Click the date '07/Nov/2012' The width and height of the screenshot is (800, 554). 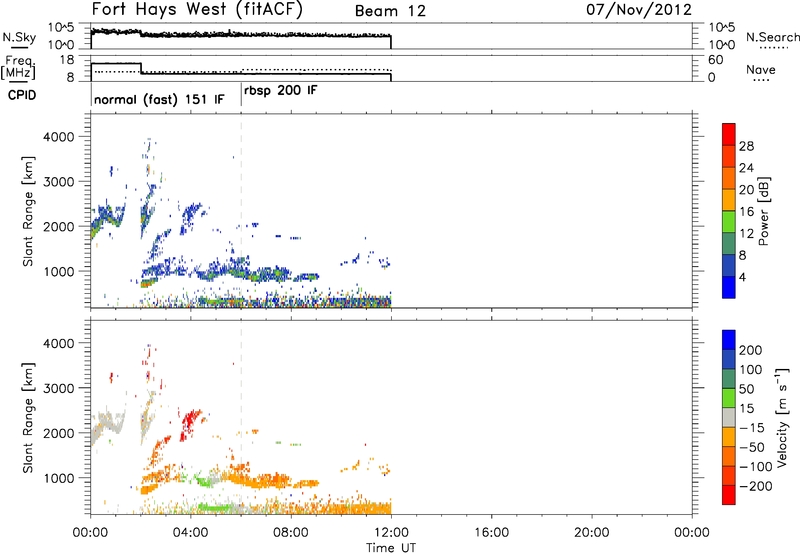click(639, 10)
